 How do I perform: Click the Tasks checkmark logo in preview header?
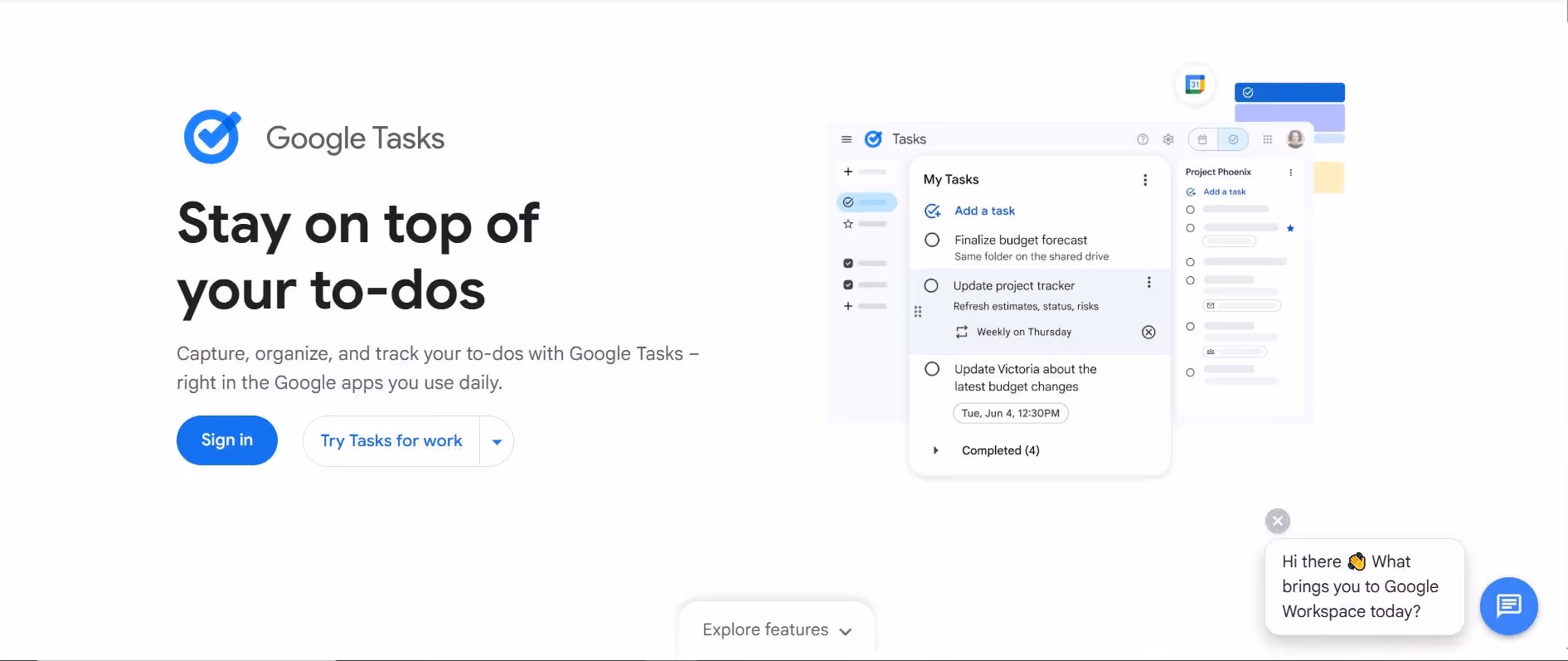(873, 139)
